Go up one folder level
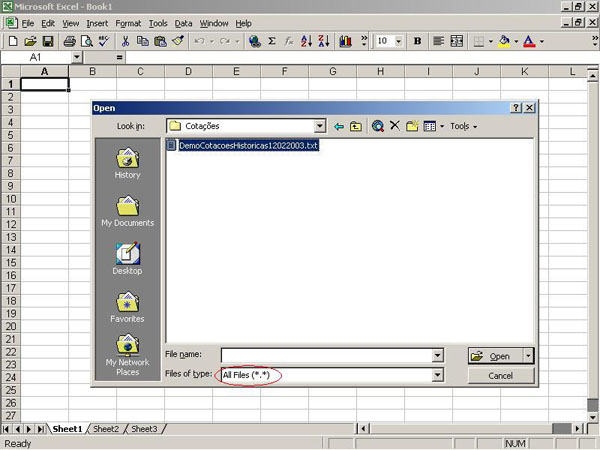This screenshot has height=450, width=600. click(x=356, y=126)
